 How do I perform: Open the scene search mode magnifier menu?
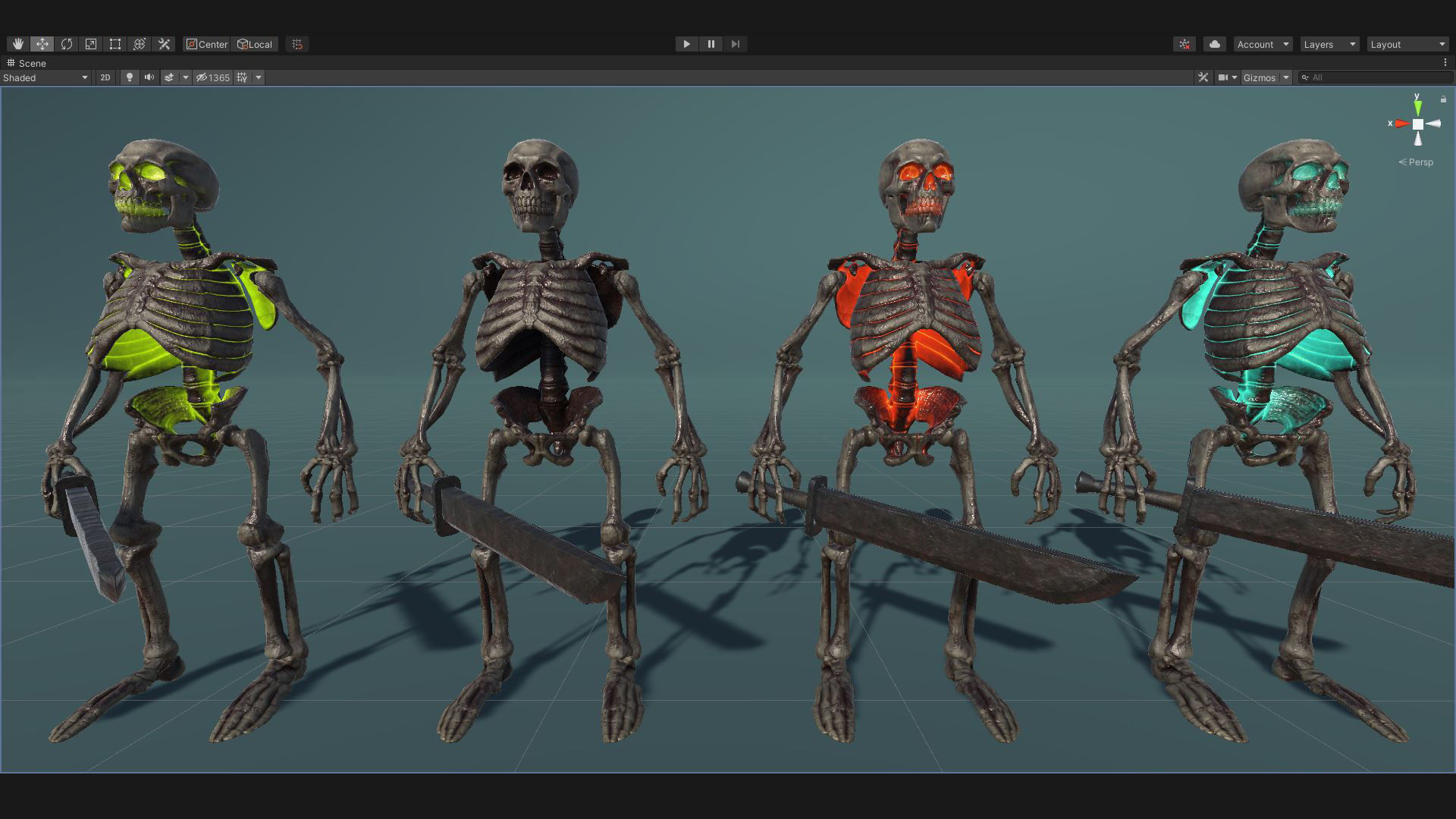[x=1305, y=77]
